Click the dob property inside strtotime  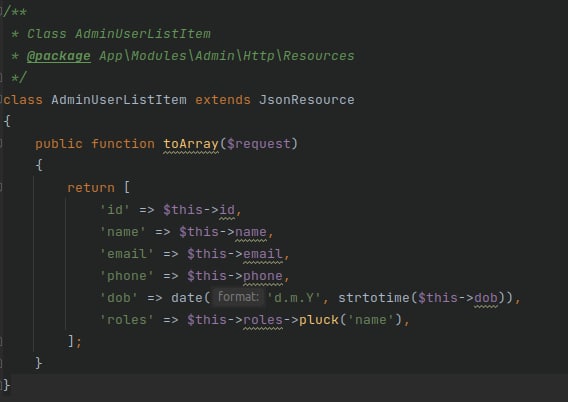(x=486, y=298)
